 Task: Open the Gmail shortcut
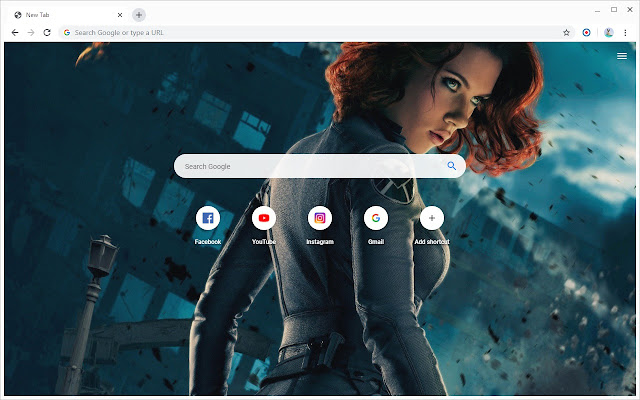coord(376,218)
